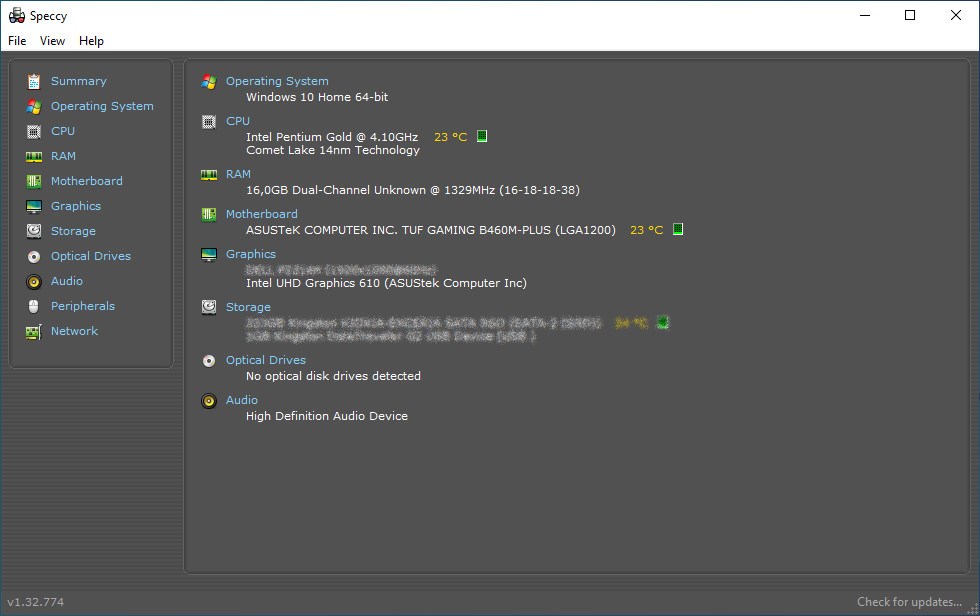Image resolution: width=980 pixels, height=616 pixels.
Task: Click the Network card icon in sidebar
Action: (34, 332)
